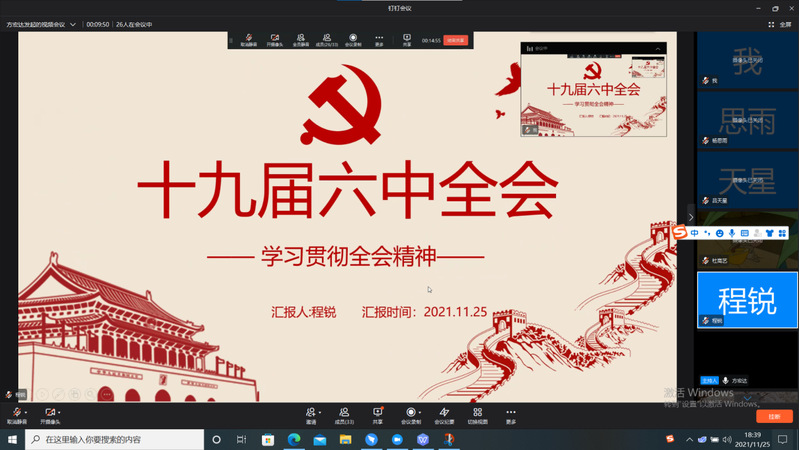Select the 天星 participant video tile
Screen dimensions: 799x450
pyautogui.click(x=747, y=180)
